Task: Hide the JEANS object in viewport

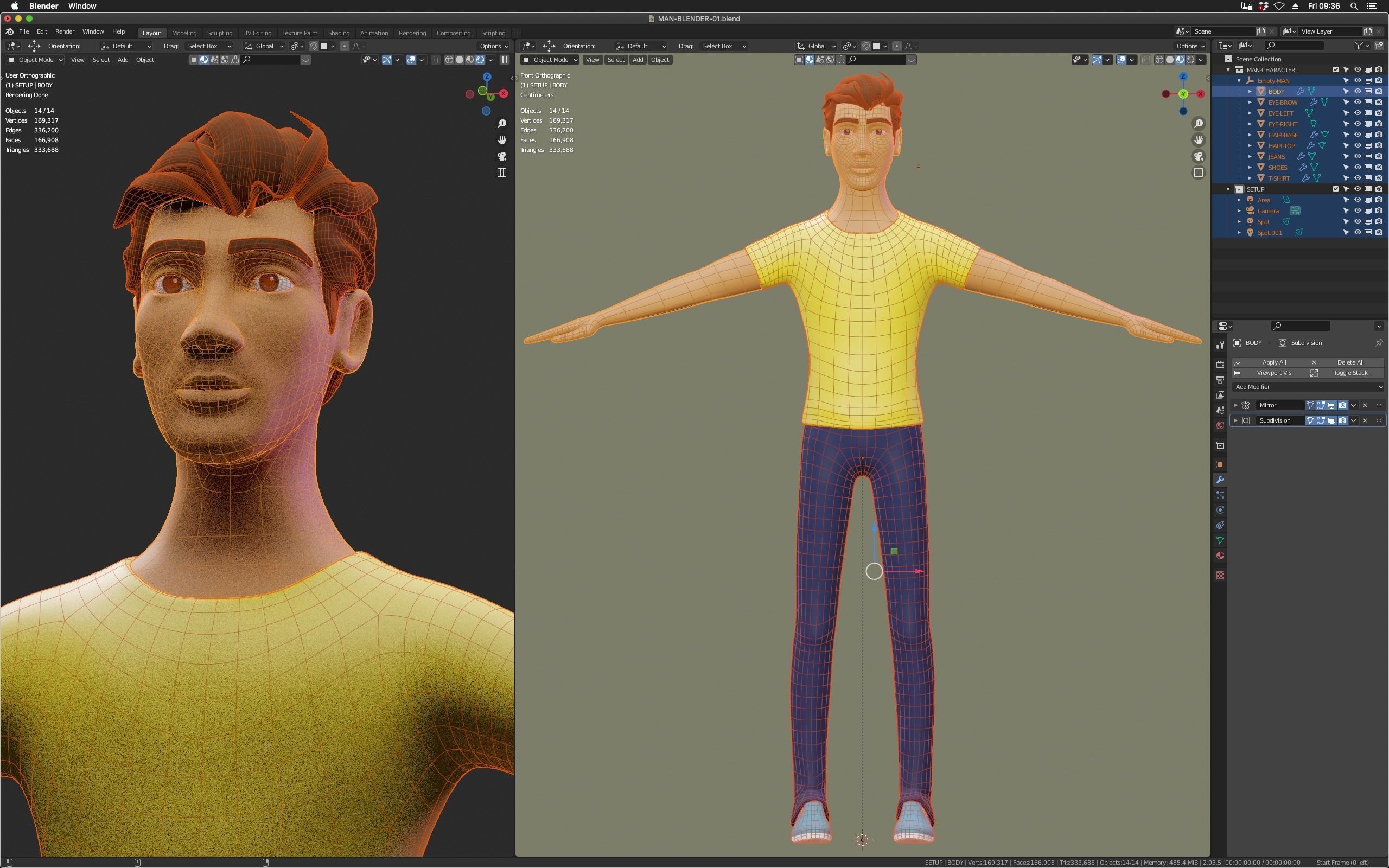Action: pyautogui.click(x=1358, y=157)
